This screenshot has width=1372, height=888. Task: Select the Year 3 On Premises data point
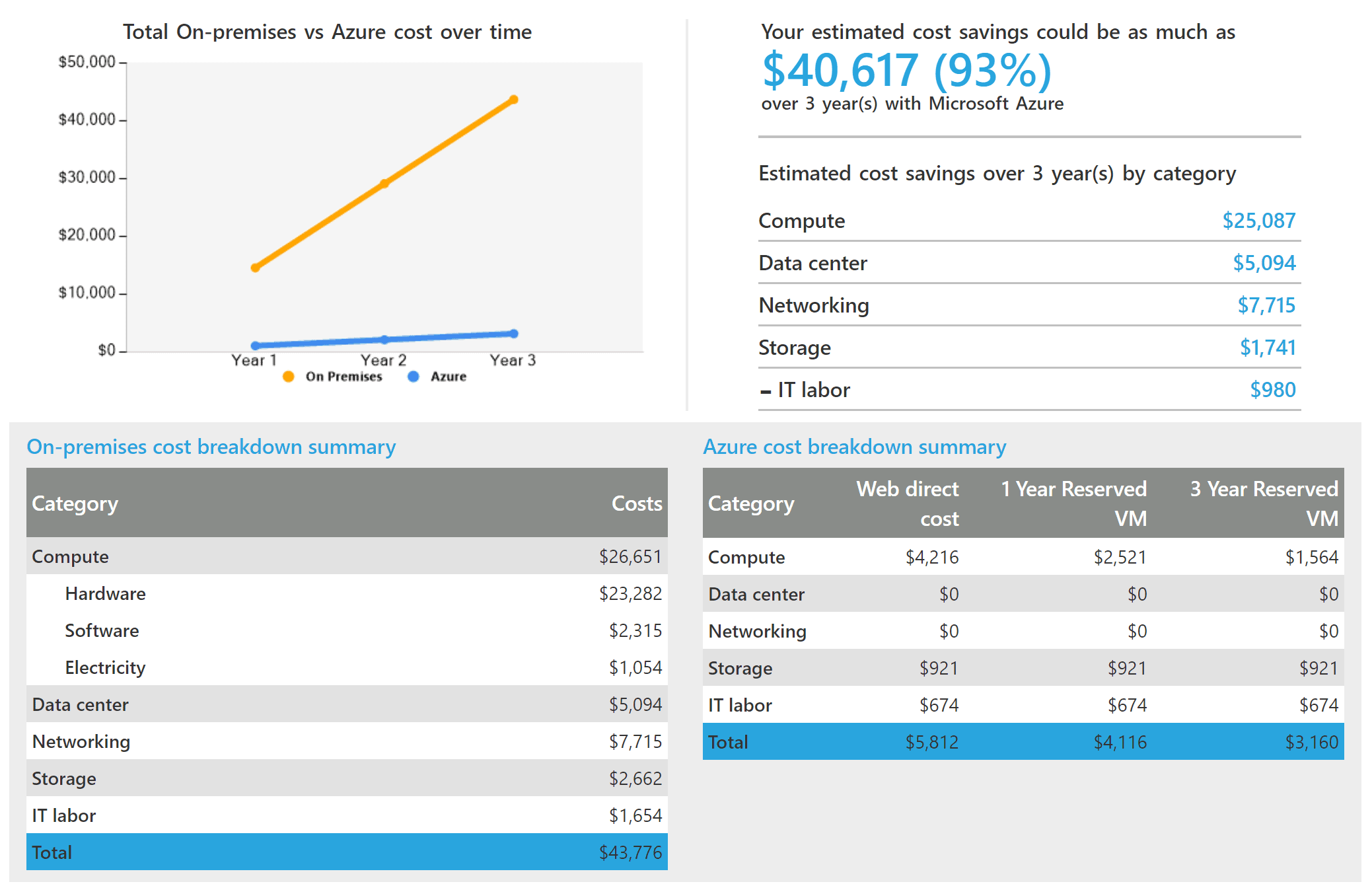(513, 99)
